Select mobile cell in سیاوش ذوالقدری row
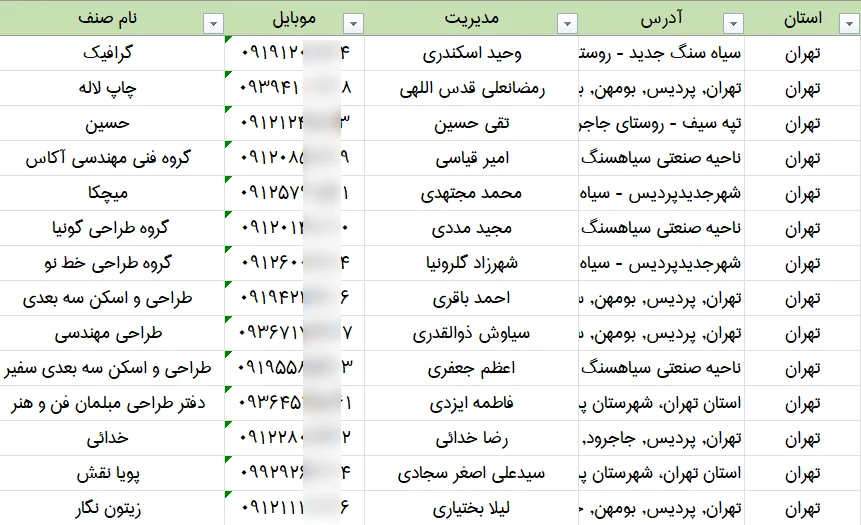 (294, 333)
